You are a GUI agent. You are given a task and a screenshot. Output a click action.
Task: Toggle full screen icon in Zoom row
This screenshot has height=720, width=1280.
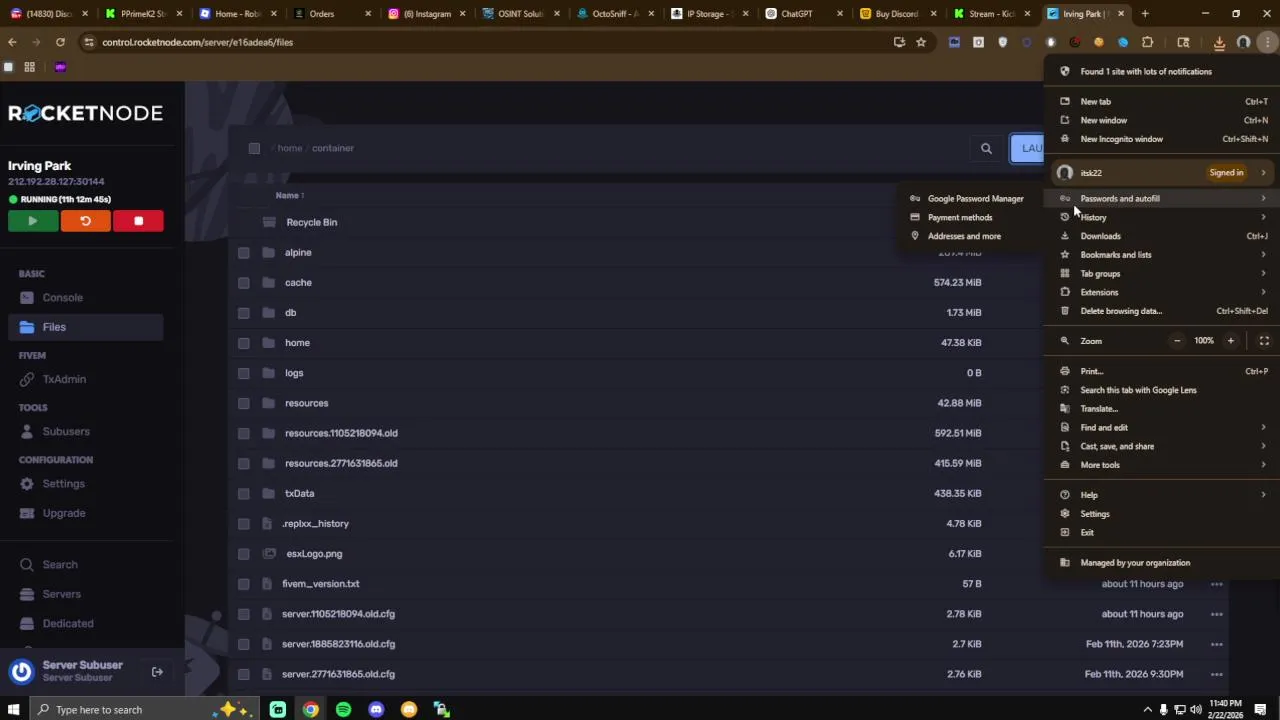click(1264, 341)
